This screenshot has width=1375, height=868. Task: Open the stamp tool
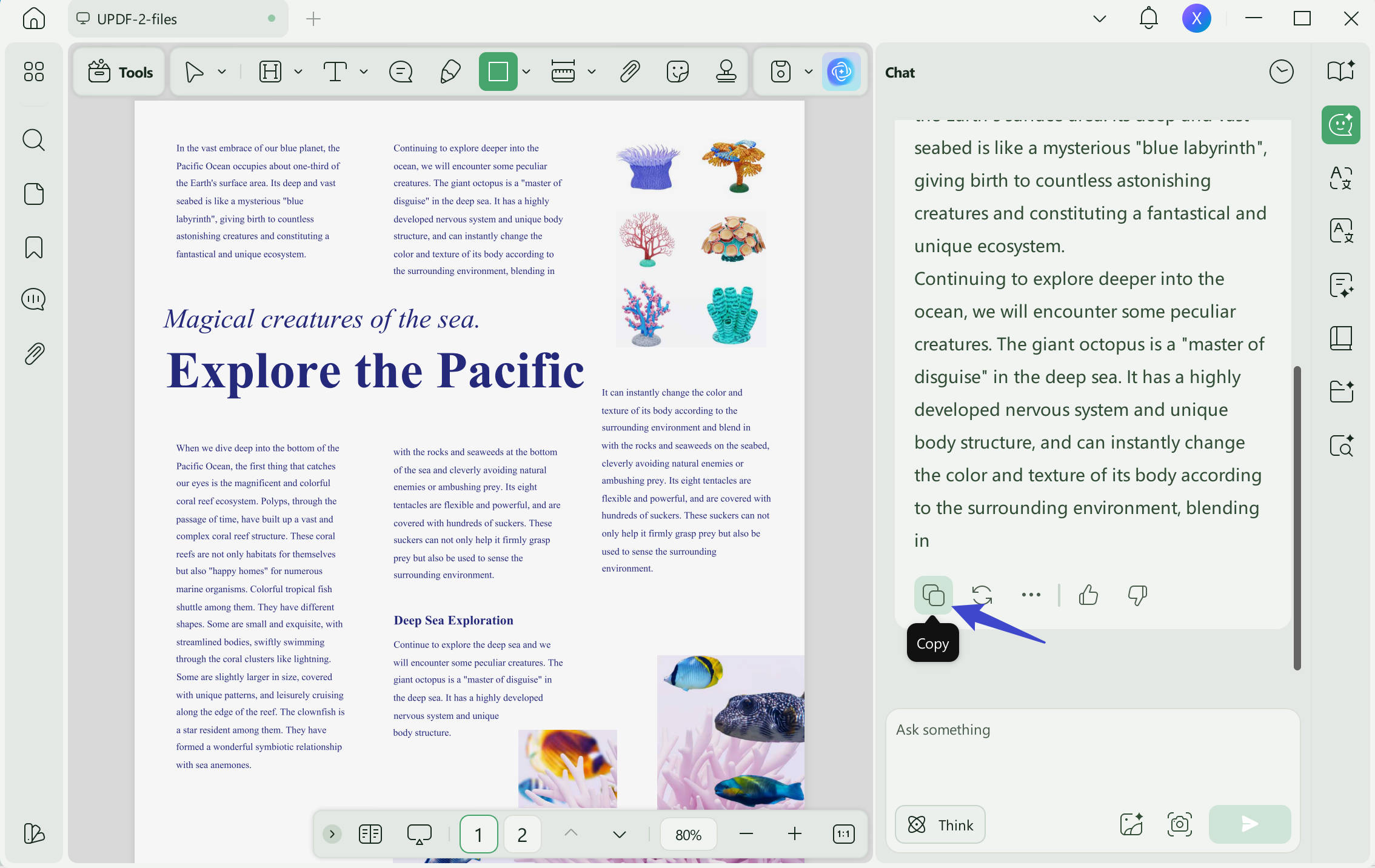[726, 72]
